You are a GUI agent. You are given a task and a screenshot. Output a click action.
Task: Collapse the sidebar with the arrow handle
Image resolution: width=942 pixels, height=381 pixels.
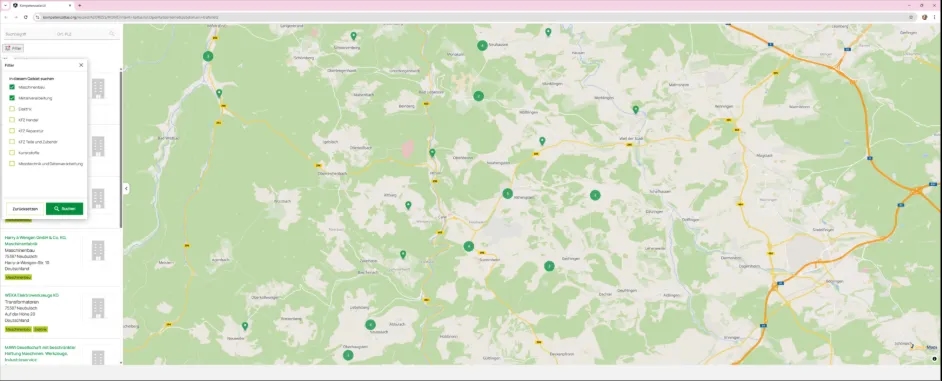pos(126,189)
